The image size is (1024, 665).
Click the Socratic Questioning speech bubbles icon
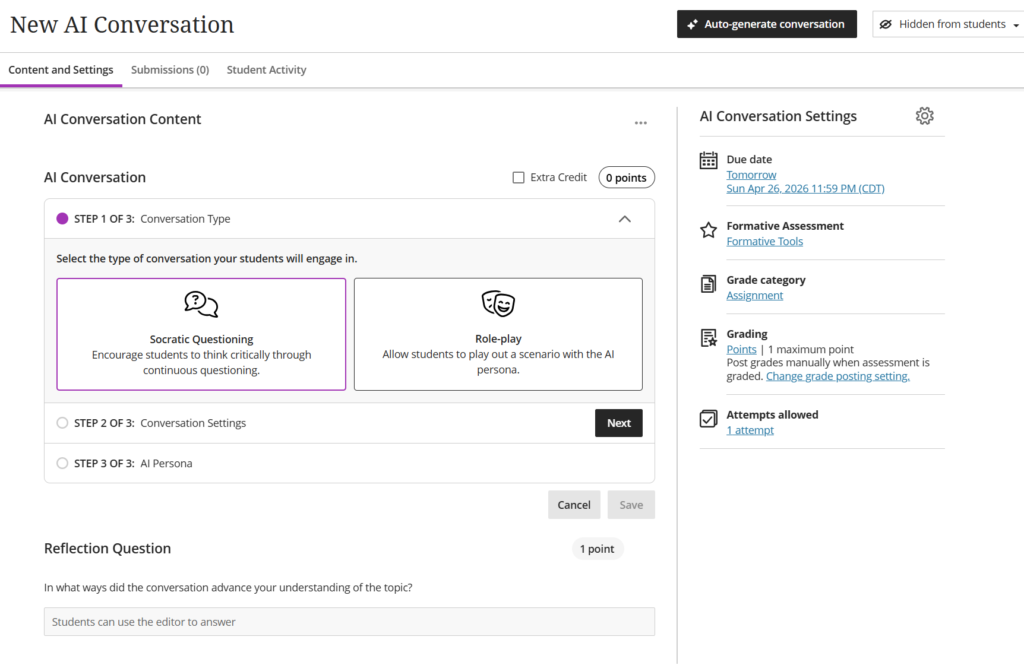[x=201, y=304]
